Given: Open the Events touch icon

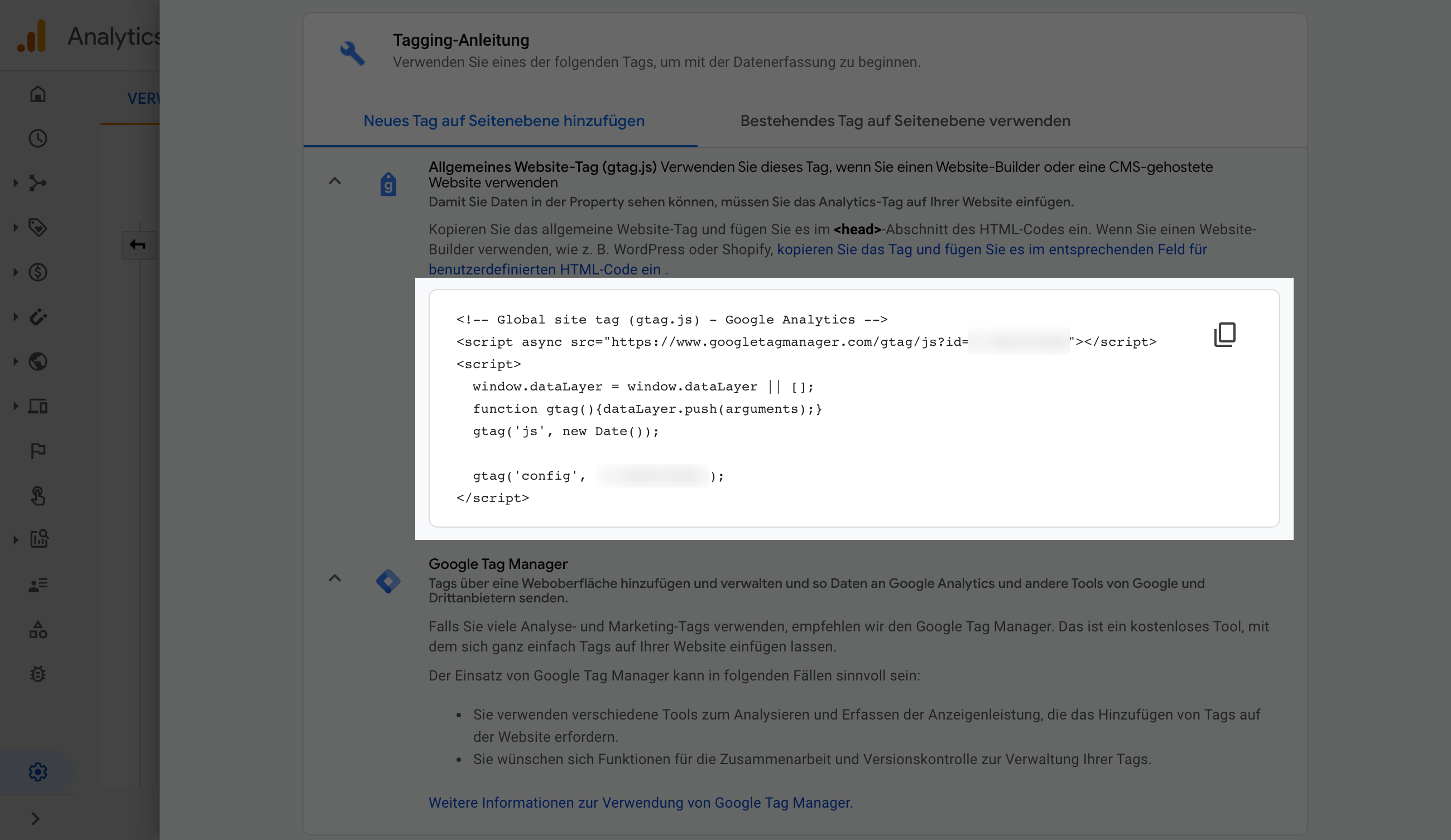Looking at the screenshot, I should (x=38, y=495).
